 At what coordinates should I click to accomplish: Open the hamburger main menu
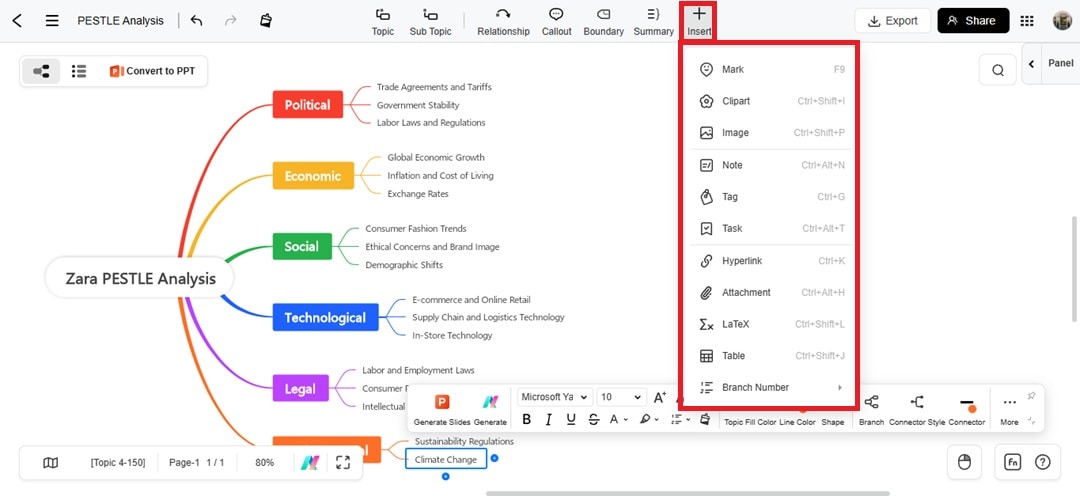(x=52, y=21)
